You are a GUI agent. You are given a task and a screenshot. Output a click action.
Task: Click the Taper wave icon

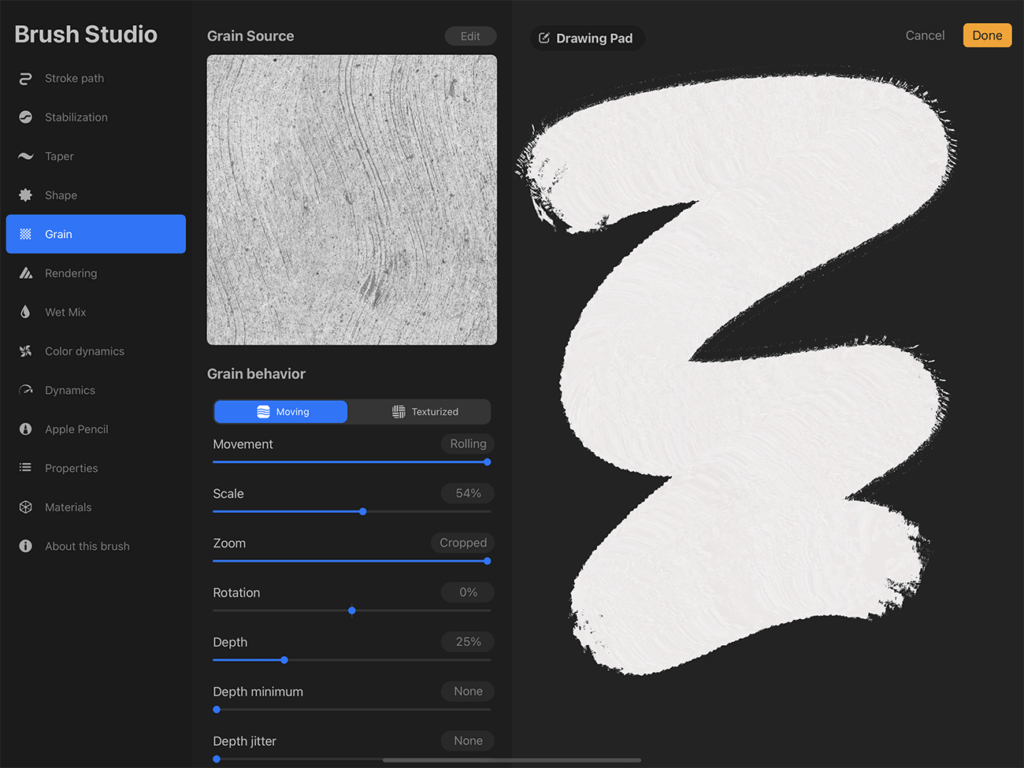click(x=25, y=156)
